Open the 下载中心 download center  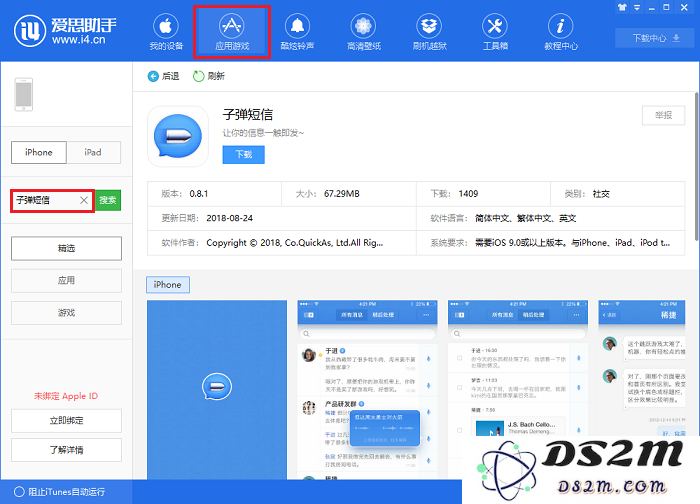click(x=656, y=38)
